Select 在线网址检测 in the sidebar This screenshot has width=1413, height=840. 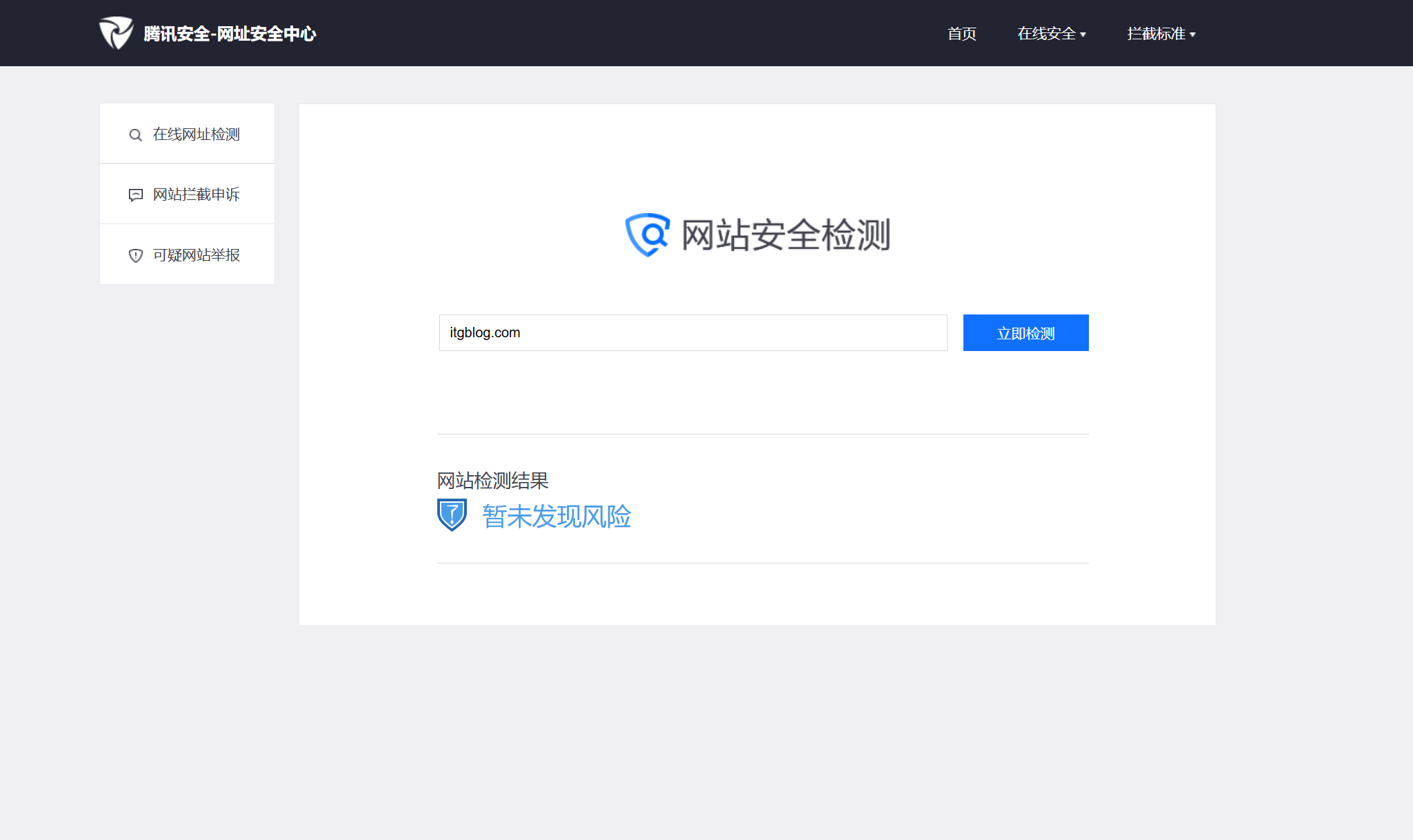(196, 134)
